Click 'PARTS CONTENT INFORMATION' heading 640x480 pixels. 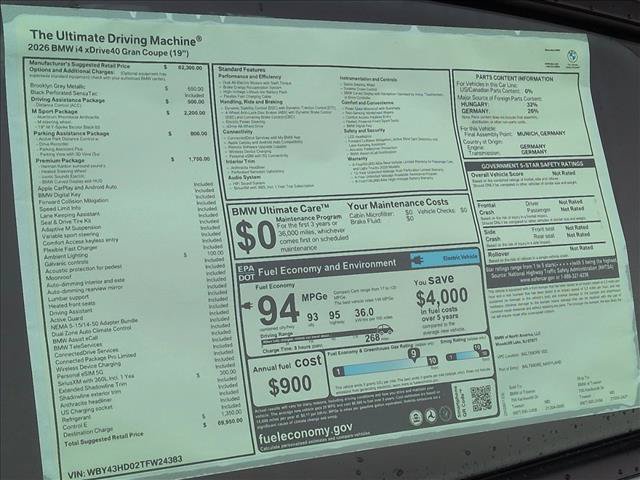coord(514,78)
